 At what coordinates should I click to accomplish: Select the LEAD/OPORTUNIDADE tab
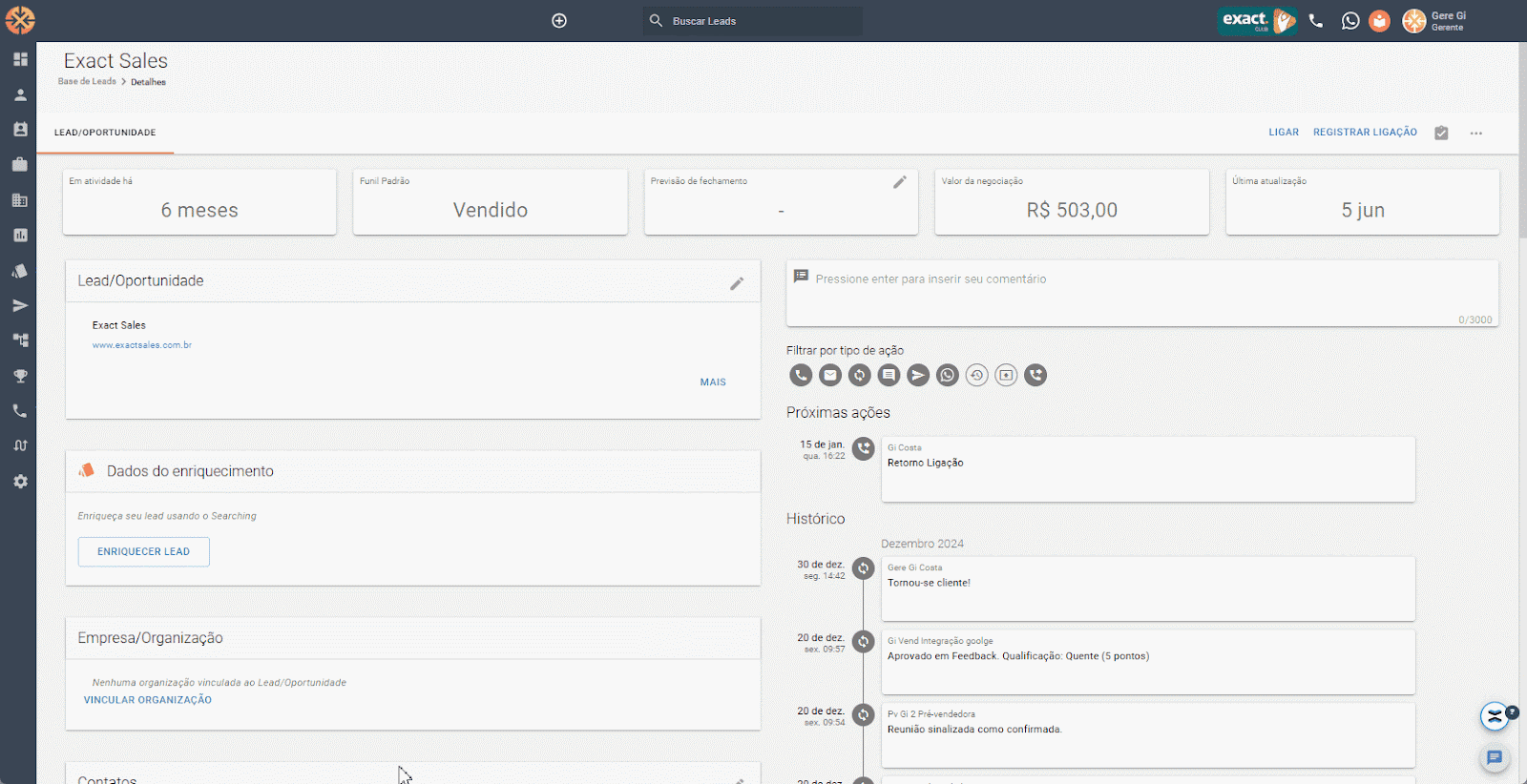coord(105,133)
